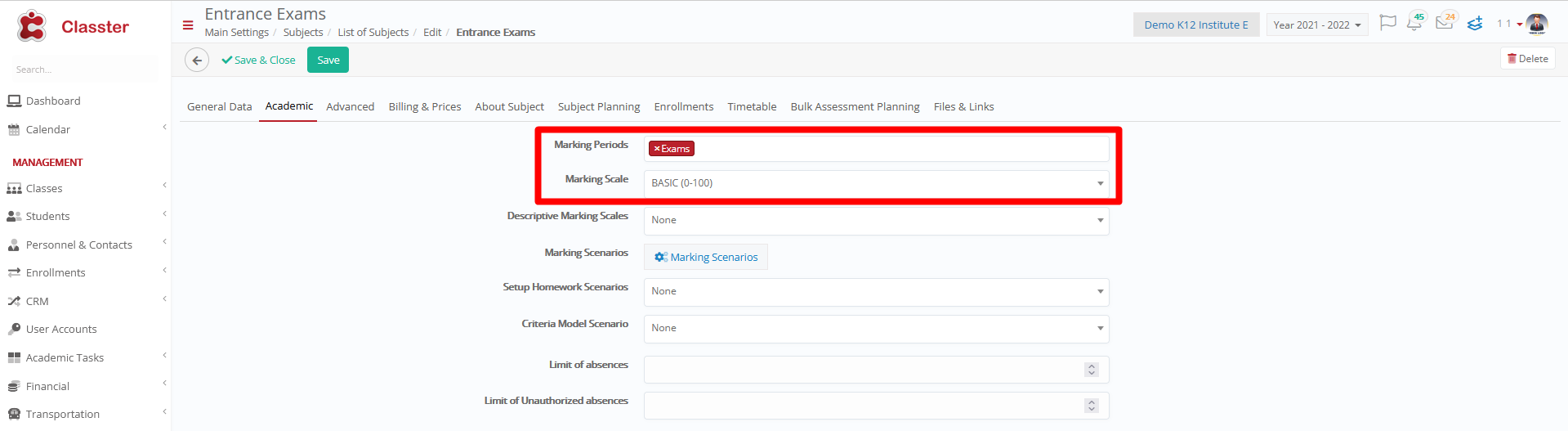Click the Marking Scenarios button
1568x431 pixels.
(x=706, y=257)
